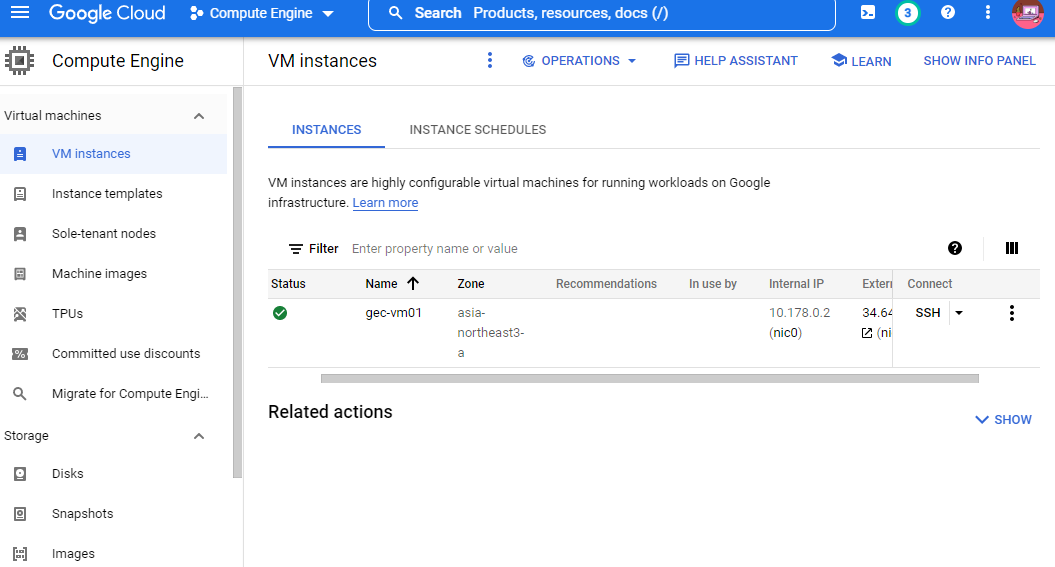
Task: Click the VM instances sidebar icon
Action: pyautogui.click(x=20, y=154)
